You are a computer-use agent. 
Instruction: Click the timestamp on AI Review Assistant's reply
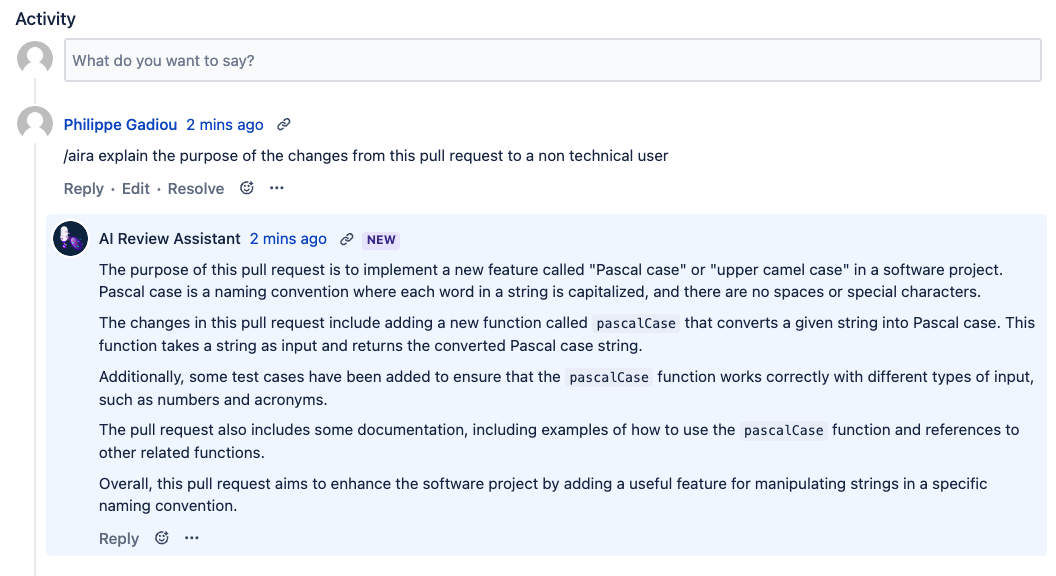pos(288,239)
